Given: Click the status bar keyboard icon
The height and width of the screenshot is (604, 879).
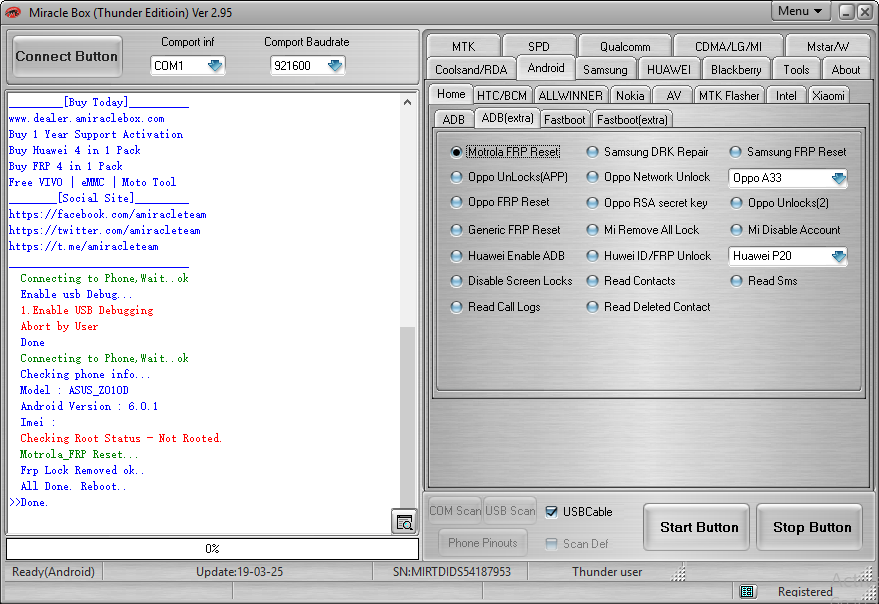Looking at the screenshot, I should pos(747,591).
